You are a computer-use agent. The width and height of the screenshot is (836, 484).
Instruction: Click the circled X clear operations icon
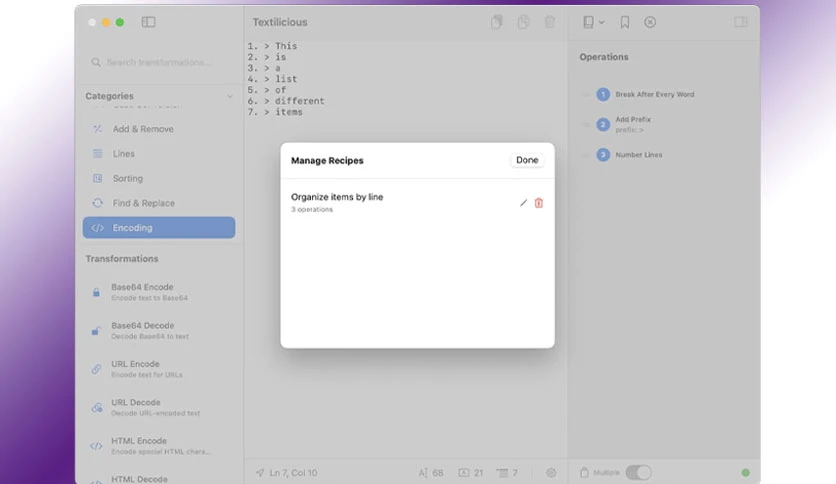(x=650, y=22)
